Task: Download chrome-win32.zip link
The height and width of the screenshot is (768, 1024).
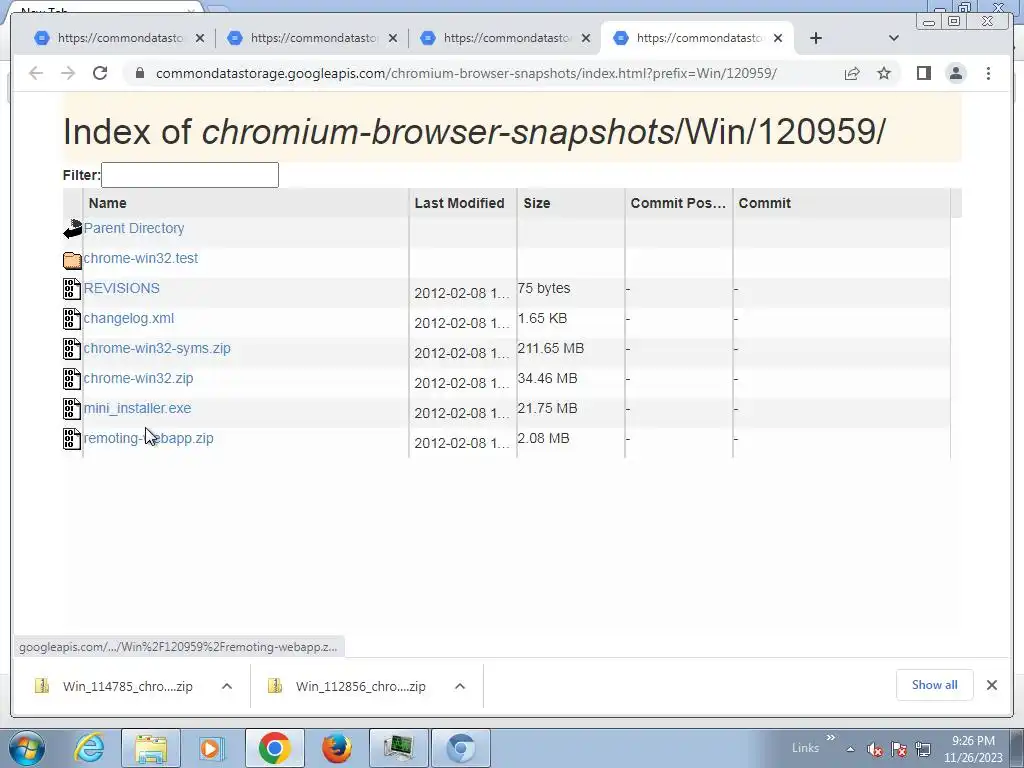Action: pos(138,378)
